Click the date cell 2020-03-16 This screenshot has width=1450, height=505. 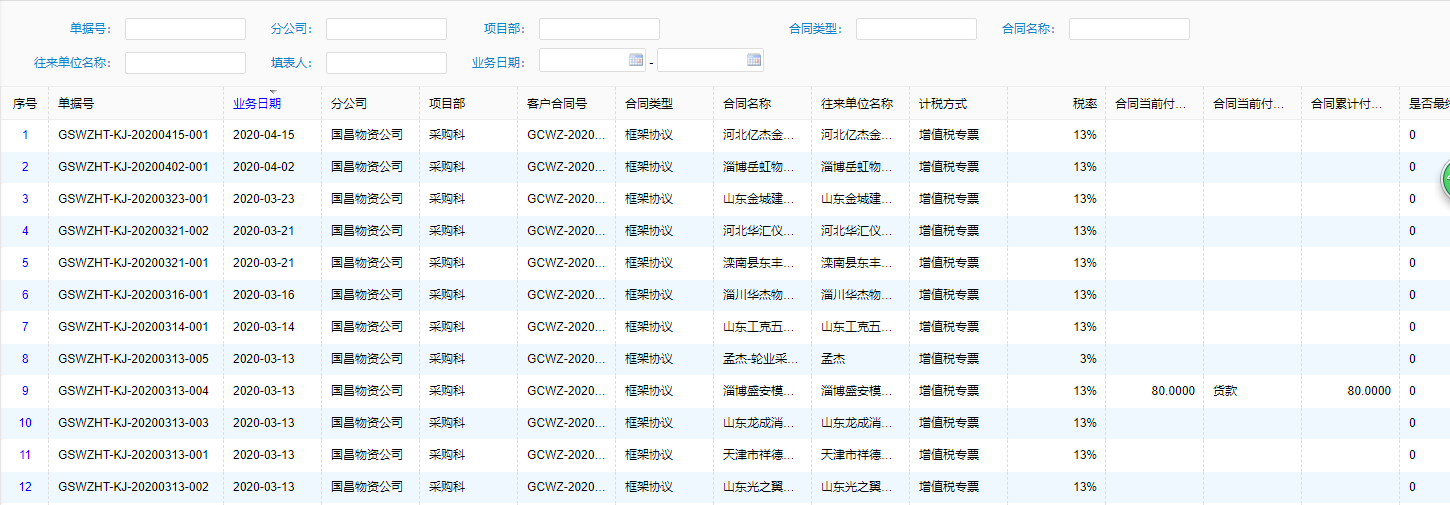click(264, 295)
